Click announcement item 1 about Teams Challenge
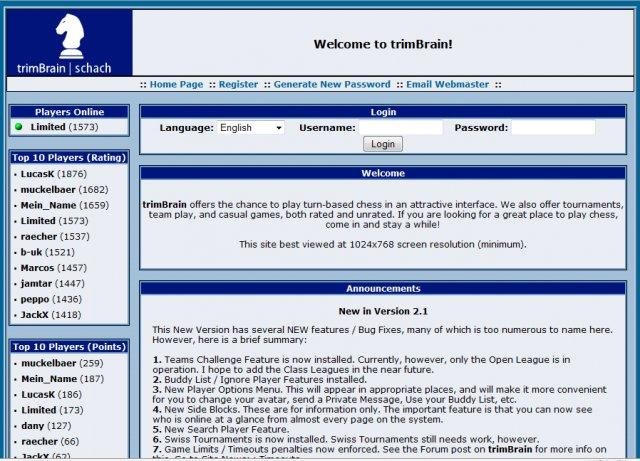The height and width of the screenshot is (461, 640). (362, 365)
